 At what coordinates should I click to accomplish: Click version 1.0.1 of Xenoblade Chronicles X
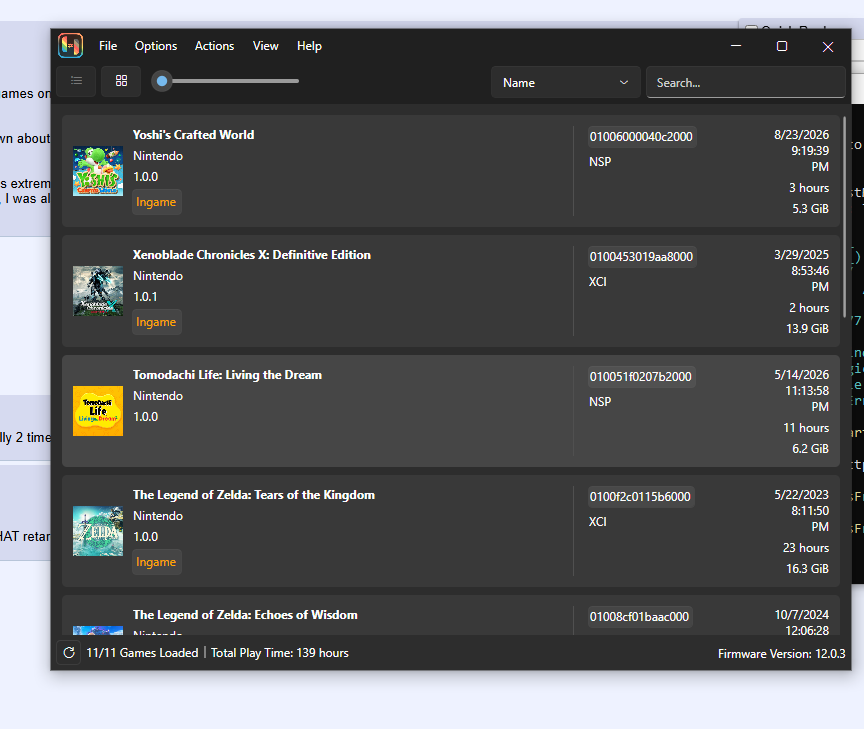145,296
